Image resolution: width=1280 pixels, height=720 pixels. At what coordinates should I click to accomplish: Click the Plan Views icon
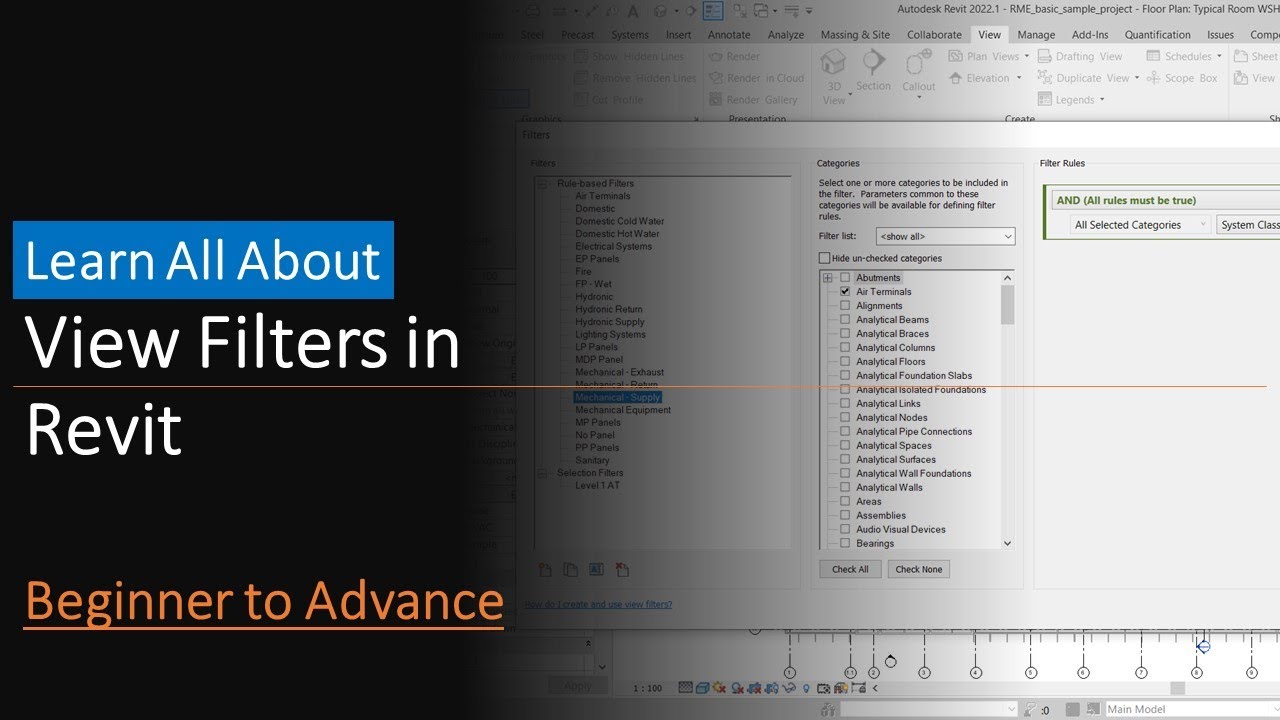click(956, 57)
